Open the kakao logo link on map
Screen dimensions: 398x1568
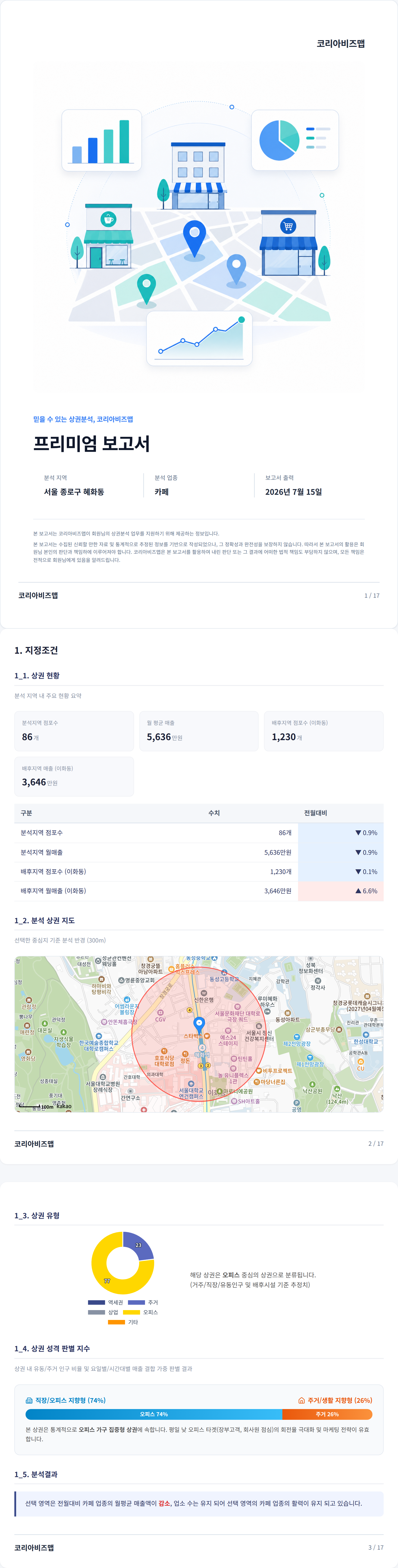64,1107
